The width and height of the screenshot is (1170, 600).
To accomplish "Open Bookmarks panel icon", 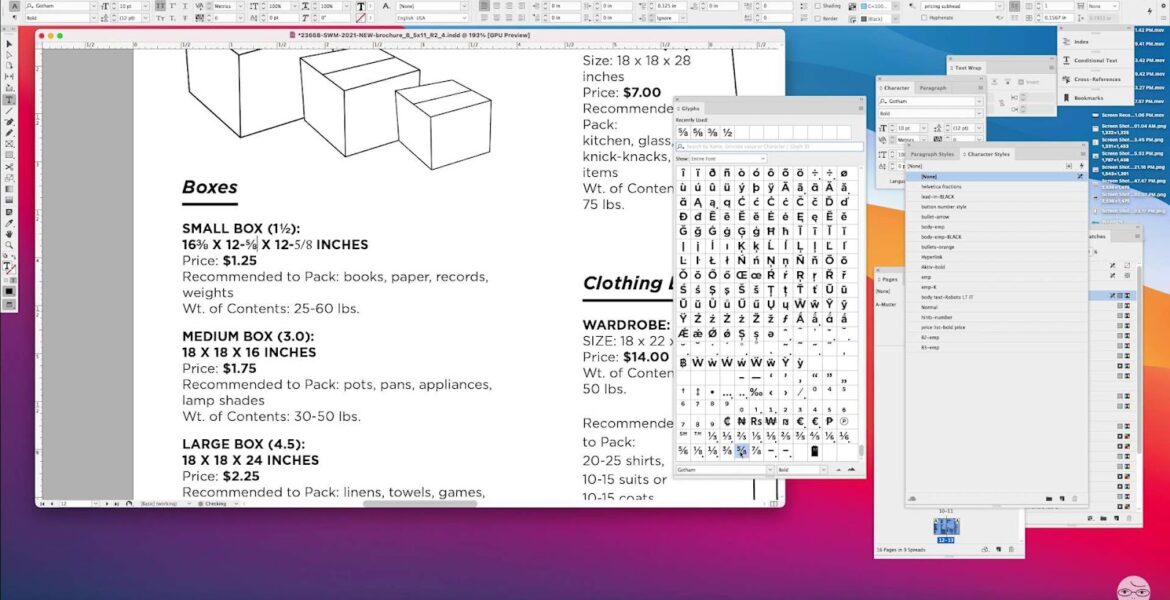I will pos(1066,98).
